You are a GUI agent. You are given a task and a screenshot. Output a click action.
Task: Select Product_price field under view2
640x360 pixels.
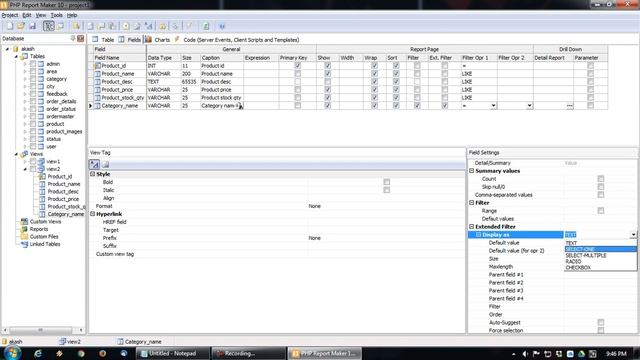(63, 199)
